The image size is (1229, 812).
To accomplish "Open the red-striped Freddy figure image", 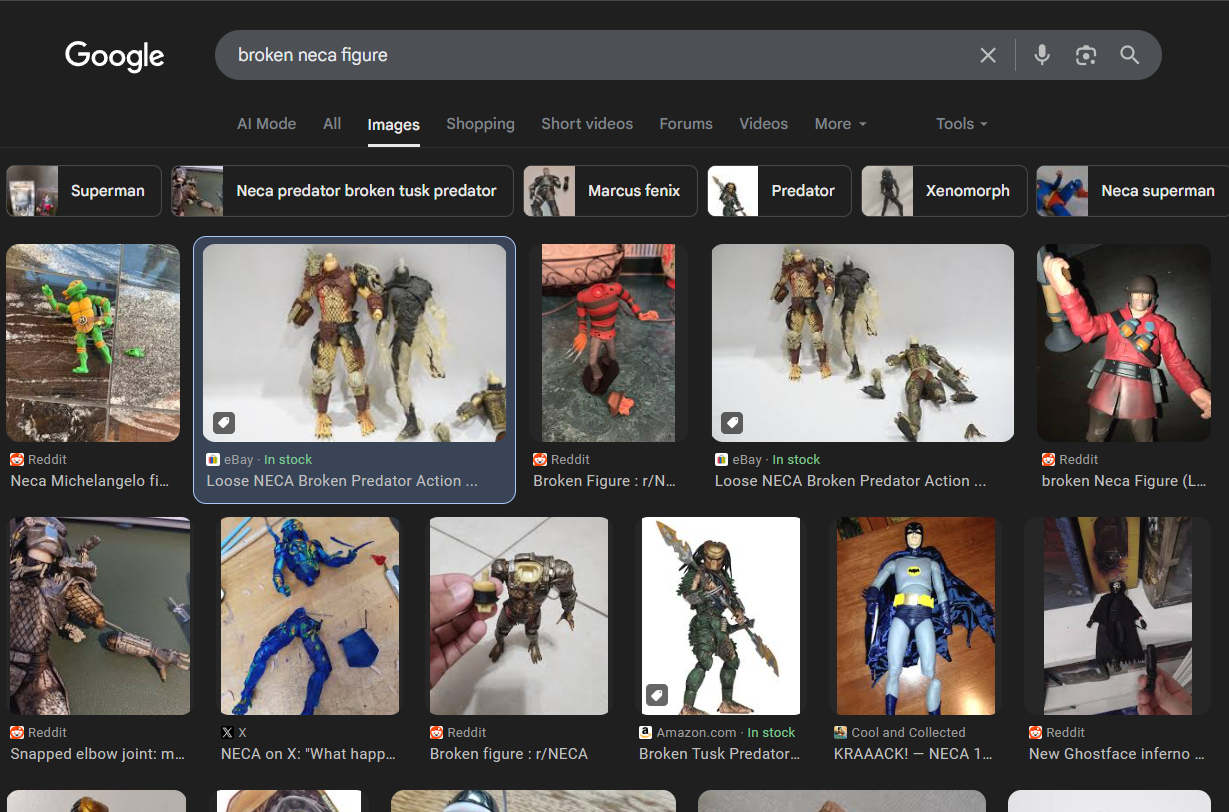I will pyautogui.click(x=608, y=343).
